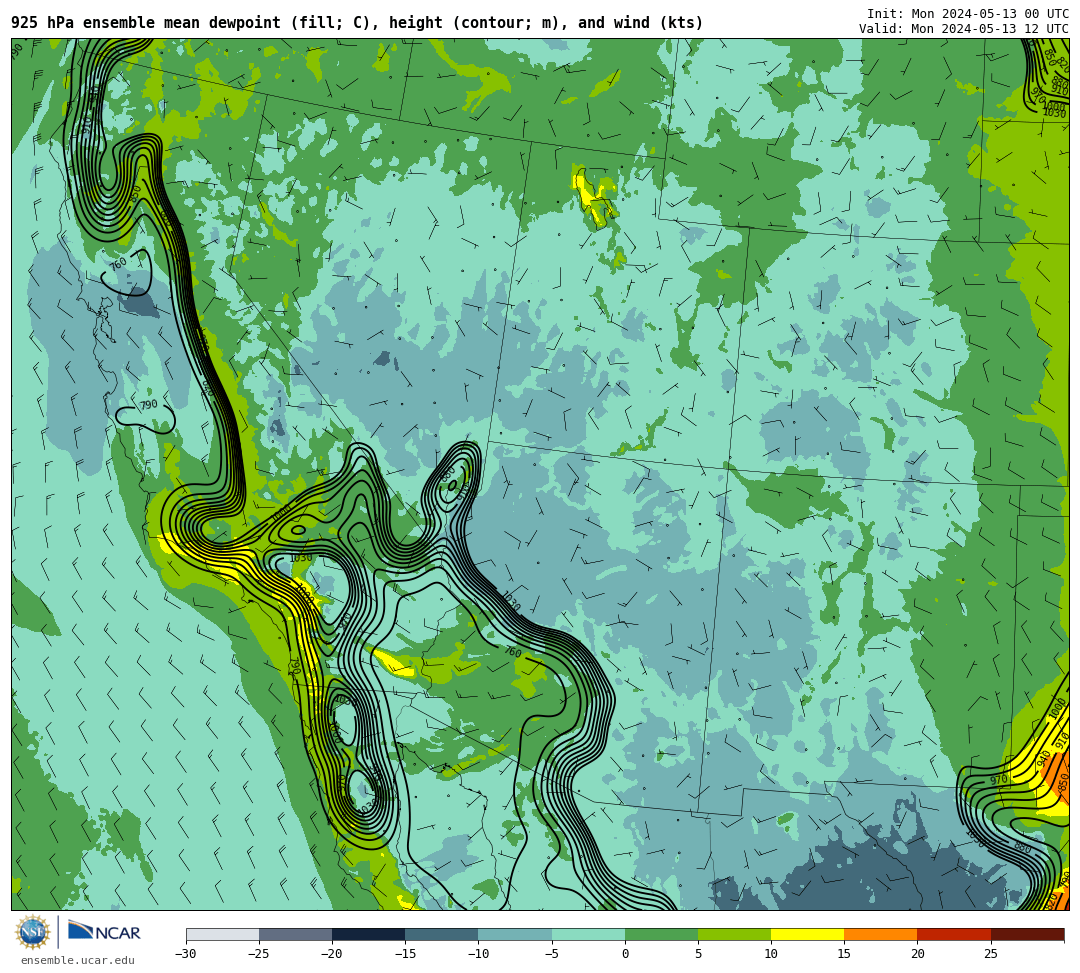Pick the light gray -30 to -25 colorbar segment
1080x973 pixels.
pos(222,934)
